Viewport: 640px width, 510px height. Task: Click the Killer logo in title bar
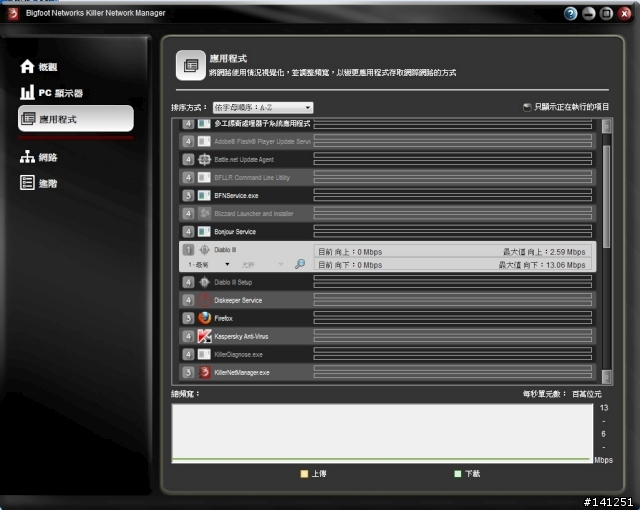[x=13, y=13]
